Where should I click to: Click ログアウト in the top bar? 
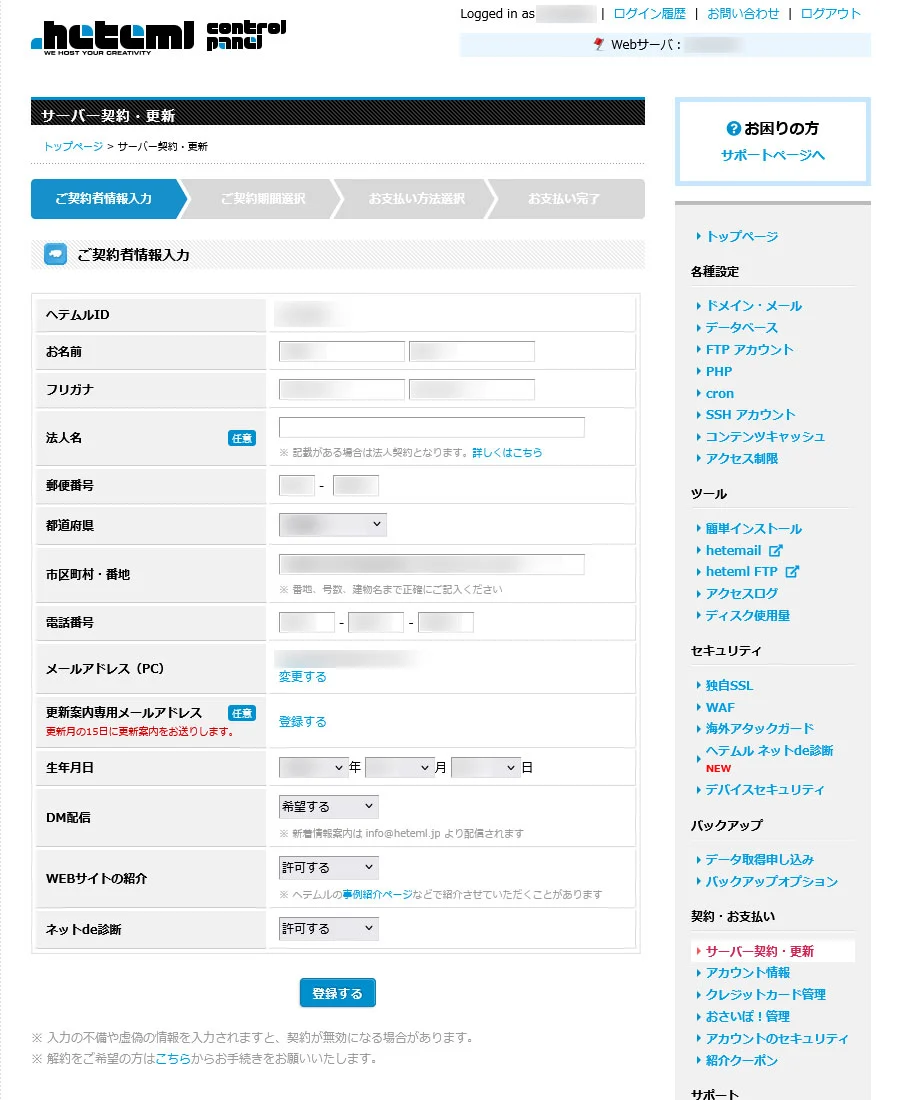(x=830, y=14)
